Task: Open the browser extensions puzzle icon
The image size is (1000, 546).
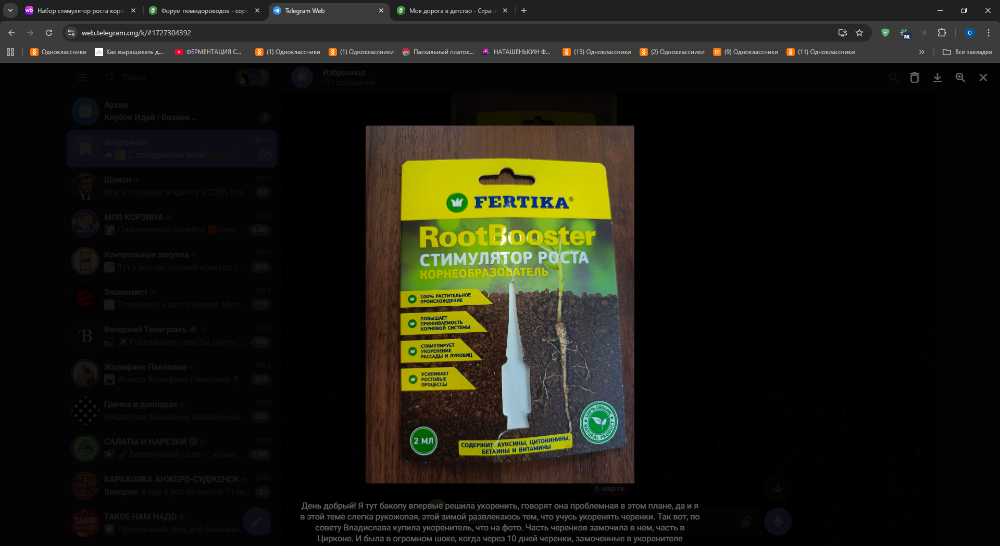Action: [x=941, y=32]
